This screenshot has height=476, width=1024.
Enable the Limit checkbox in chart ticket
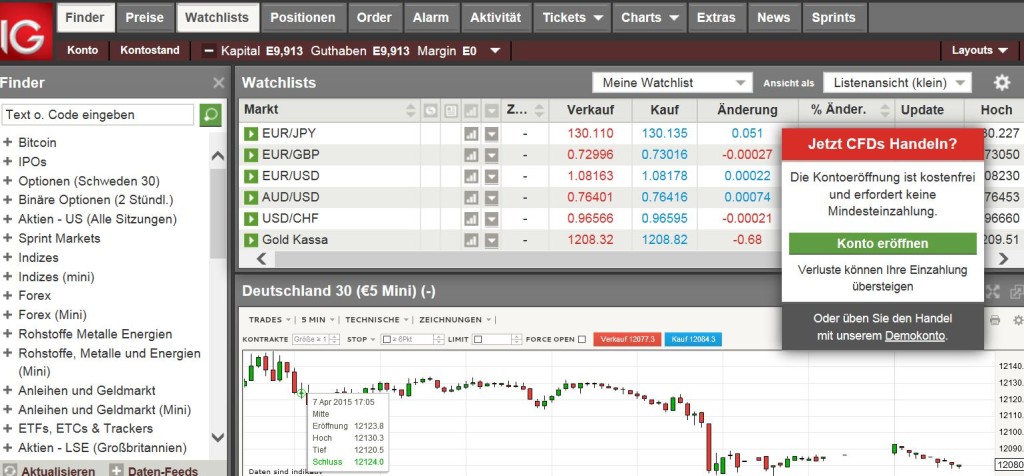pos(477,340)
